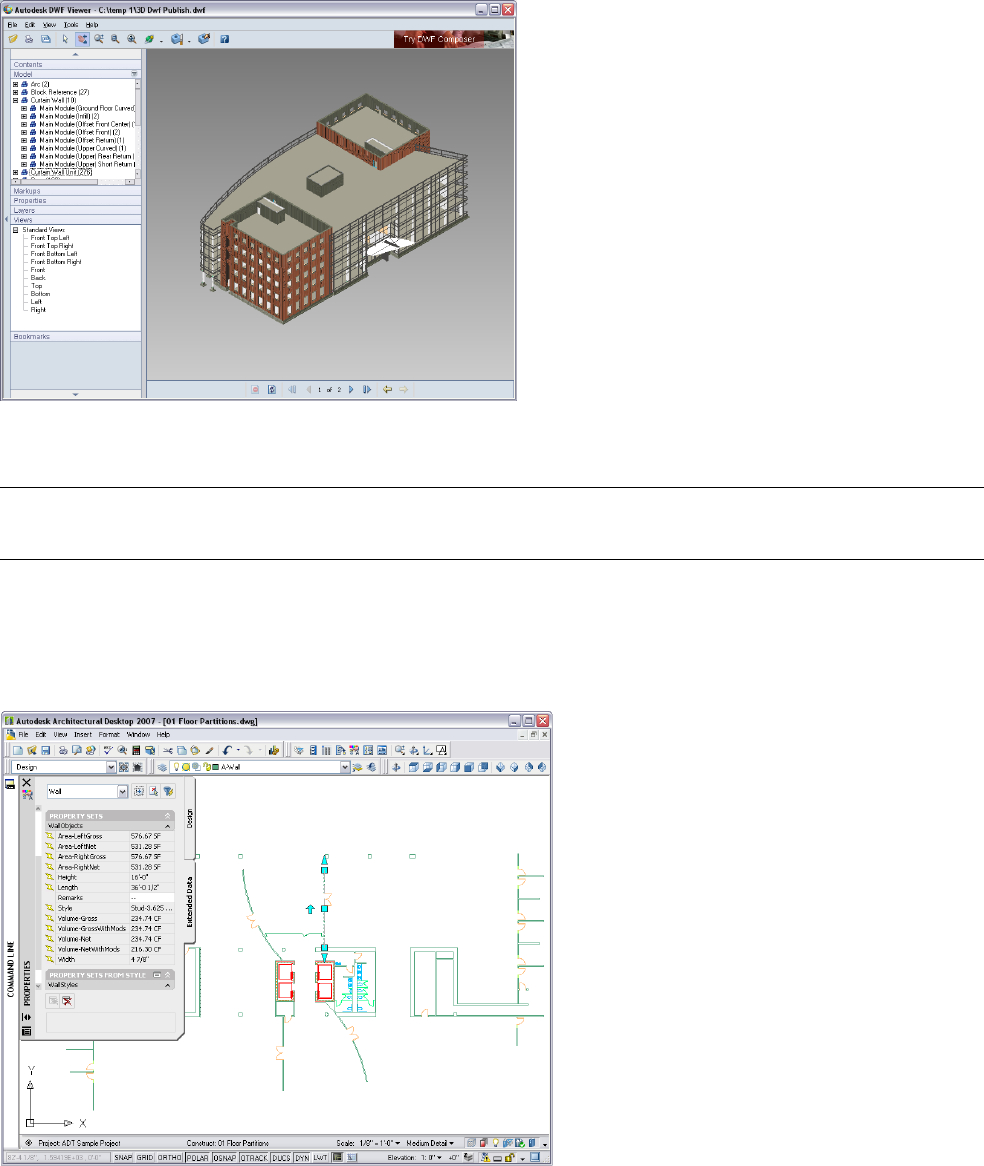Click the New drawing icon in Architectural Desktop

click(18, 750)
